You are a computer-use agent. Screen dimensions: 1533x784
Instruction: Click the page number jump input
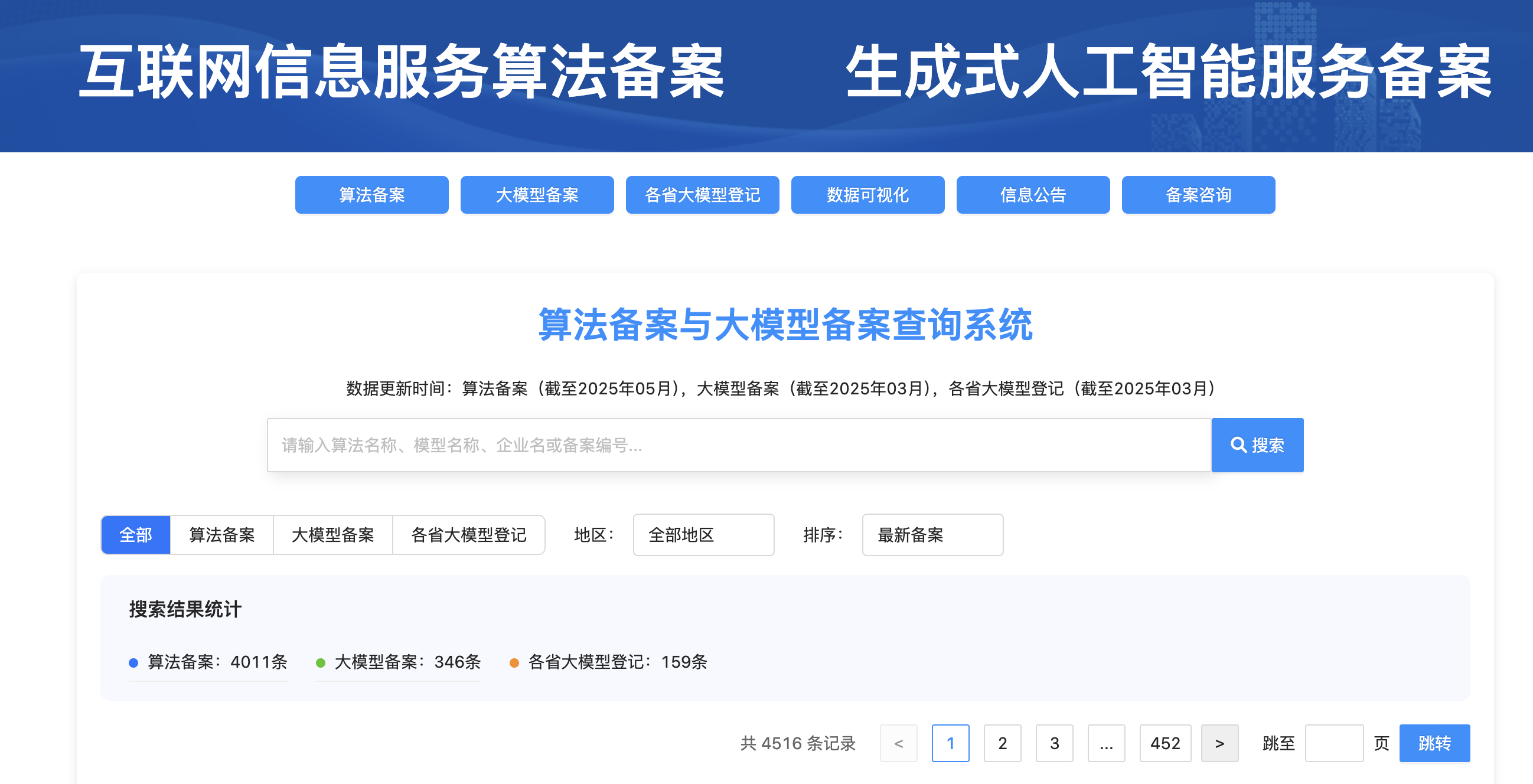pyautogui.click(x=1333, y=743)
